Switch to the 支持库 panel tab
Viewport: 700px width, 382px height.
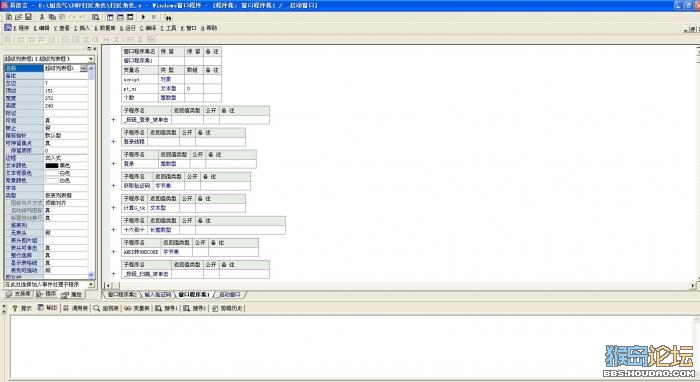(19, 294)
